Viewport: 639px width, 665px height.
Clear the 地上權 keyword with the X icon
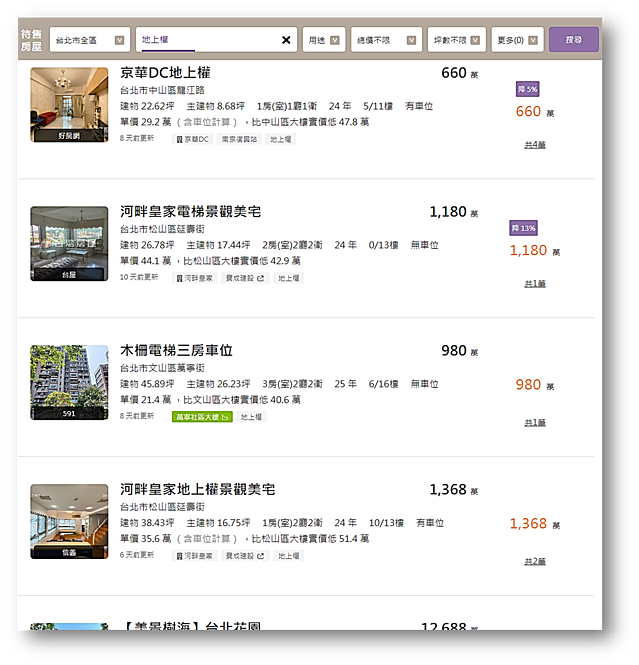tap(286, 40)
